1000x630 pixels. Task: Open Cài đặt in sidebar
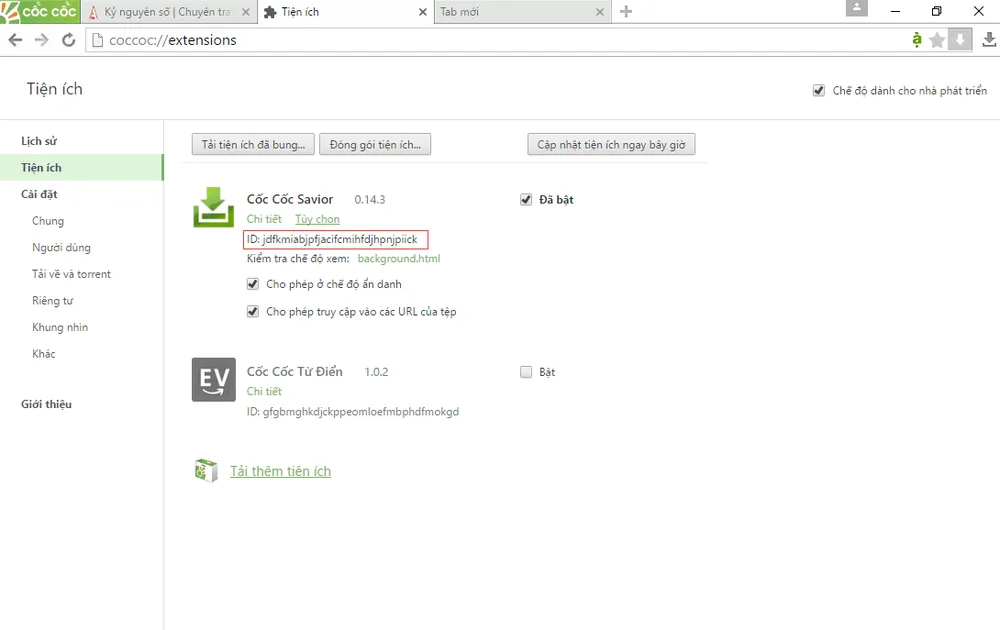click(x=39, y=194)
